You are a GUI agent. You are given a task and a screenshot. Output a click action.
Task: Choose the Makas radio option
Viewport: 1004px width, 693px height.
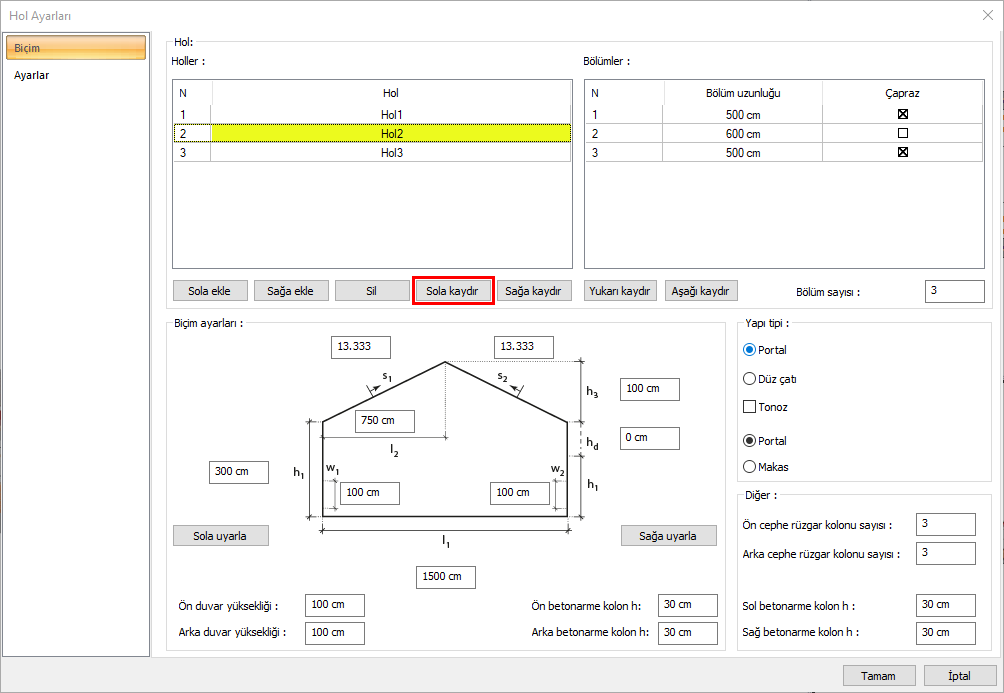[749, 466]
